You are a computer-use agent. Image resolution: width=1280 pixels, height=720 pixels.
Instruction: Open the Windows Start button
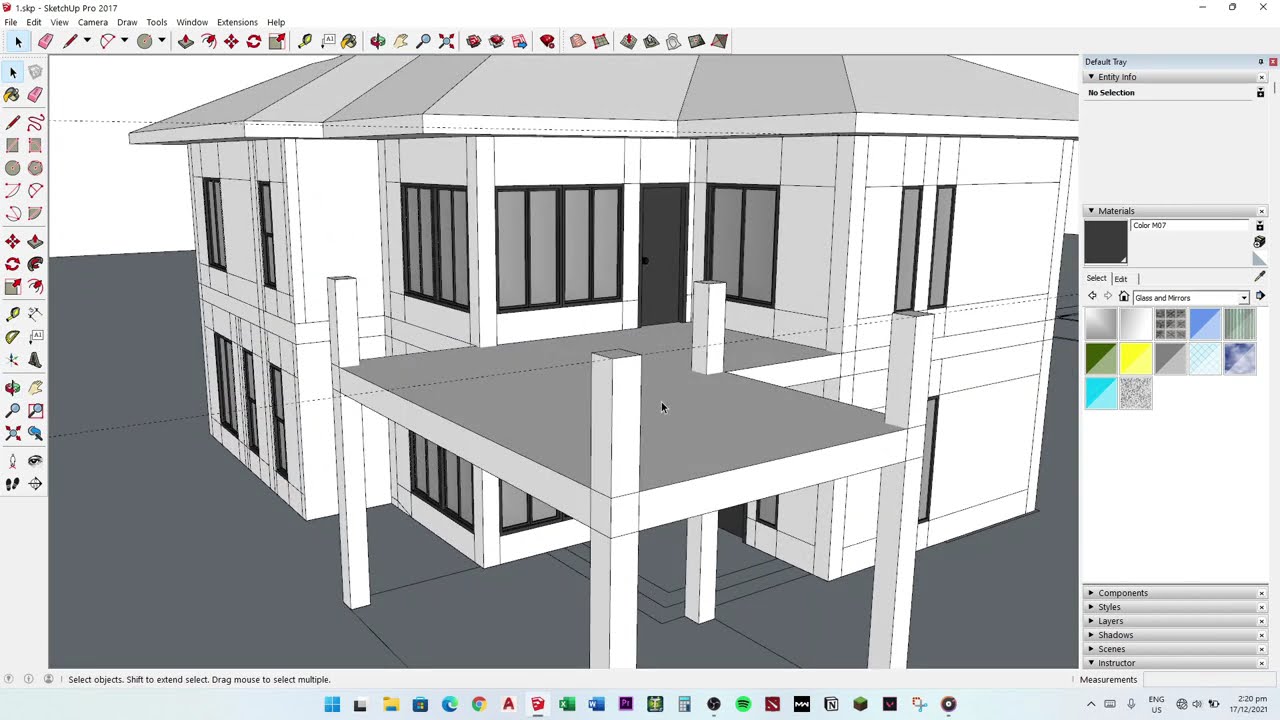pos(332,704)
